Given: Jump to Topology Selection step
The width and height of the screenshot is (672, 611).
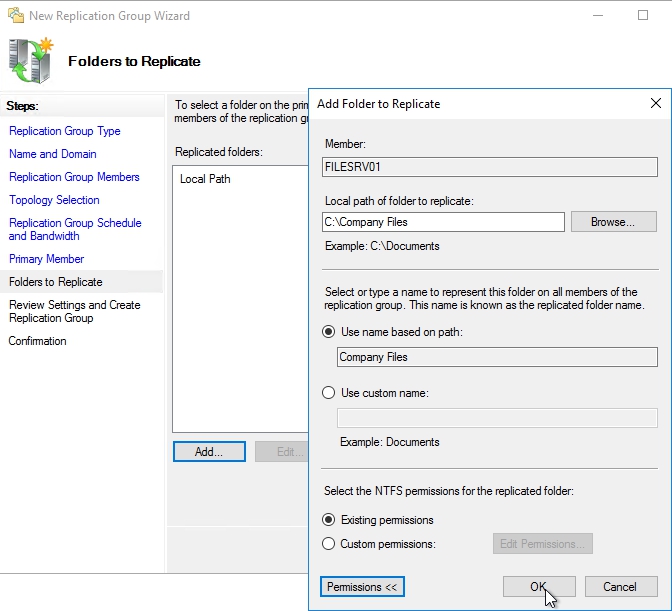Looking at the screenshot, I should [54, 200].
